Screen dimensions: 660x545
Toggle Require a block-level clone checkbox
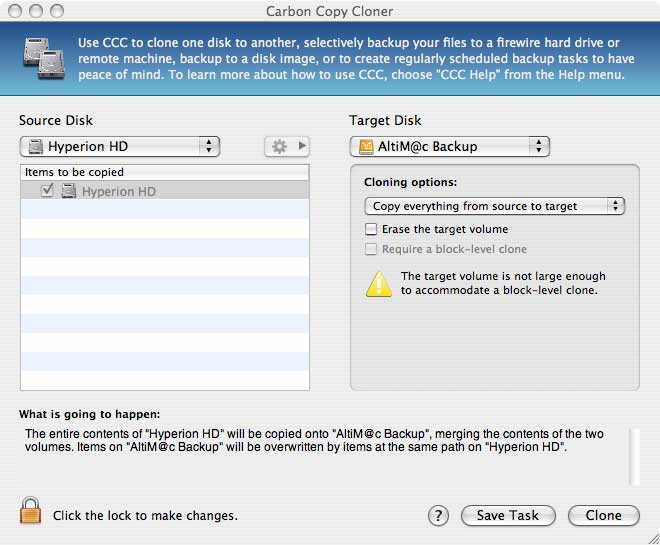tap(371, 249)
